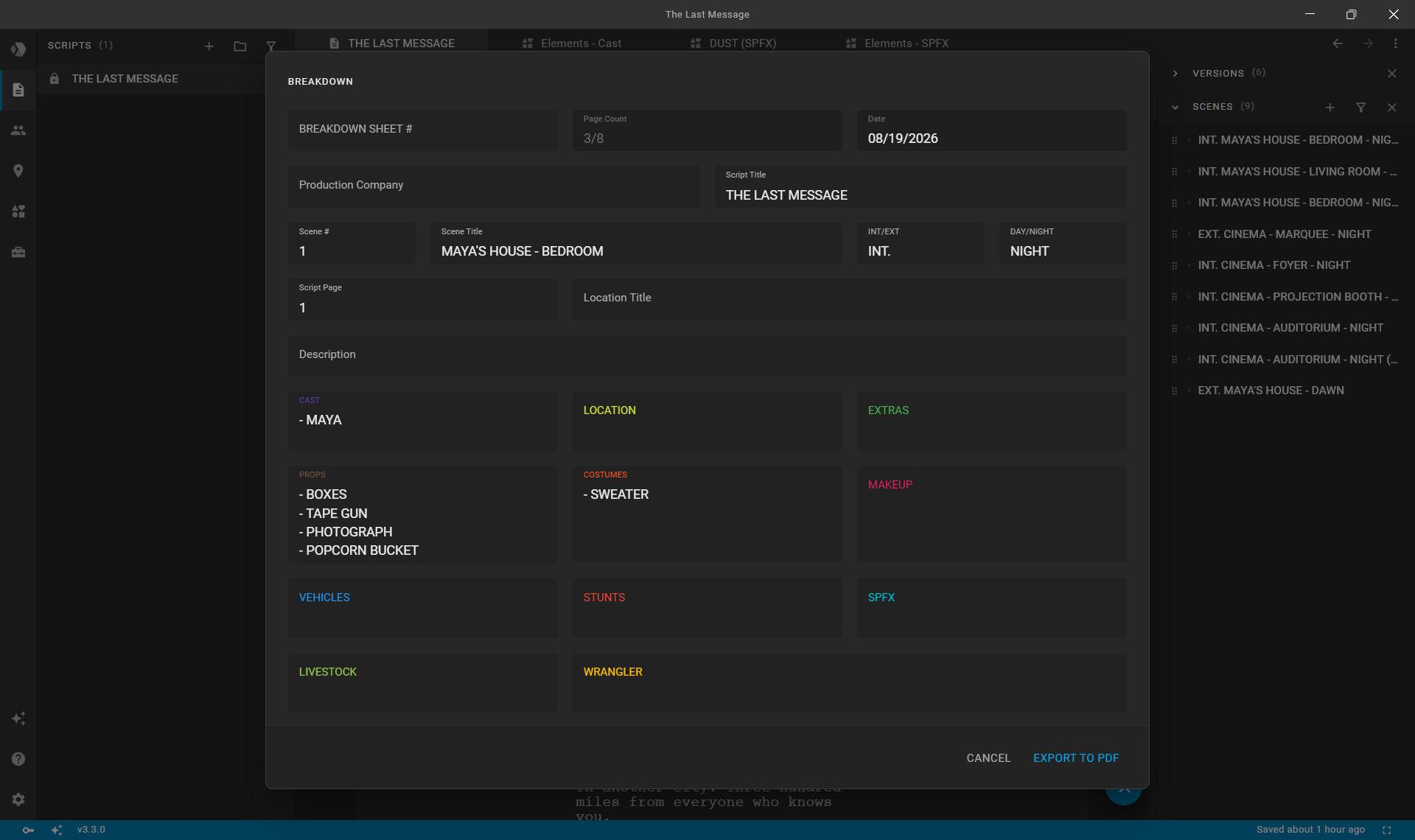
Task: Open the AI sparkle sidebar icon
Action: click(18, 718)
